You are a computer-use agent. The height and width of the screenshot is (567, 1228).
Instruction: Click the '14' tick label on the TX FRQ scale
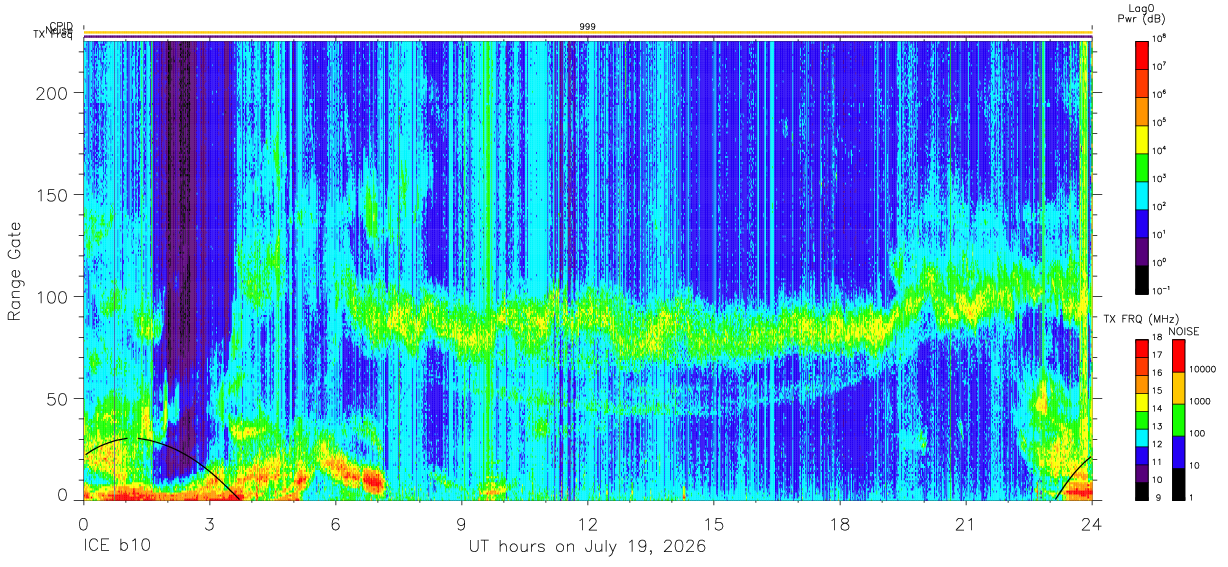[x=1159, y=410]
